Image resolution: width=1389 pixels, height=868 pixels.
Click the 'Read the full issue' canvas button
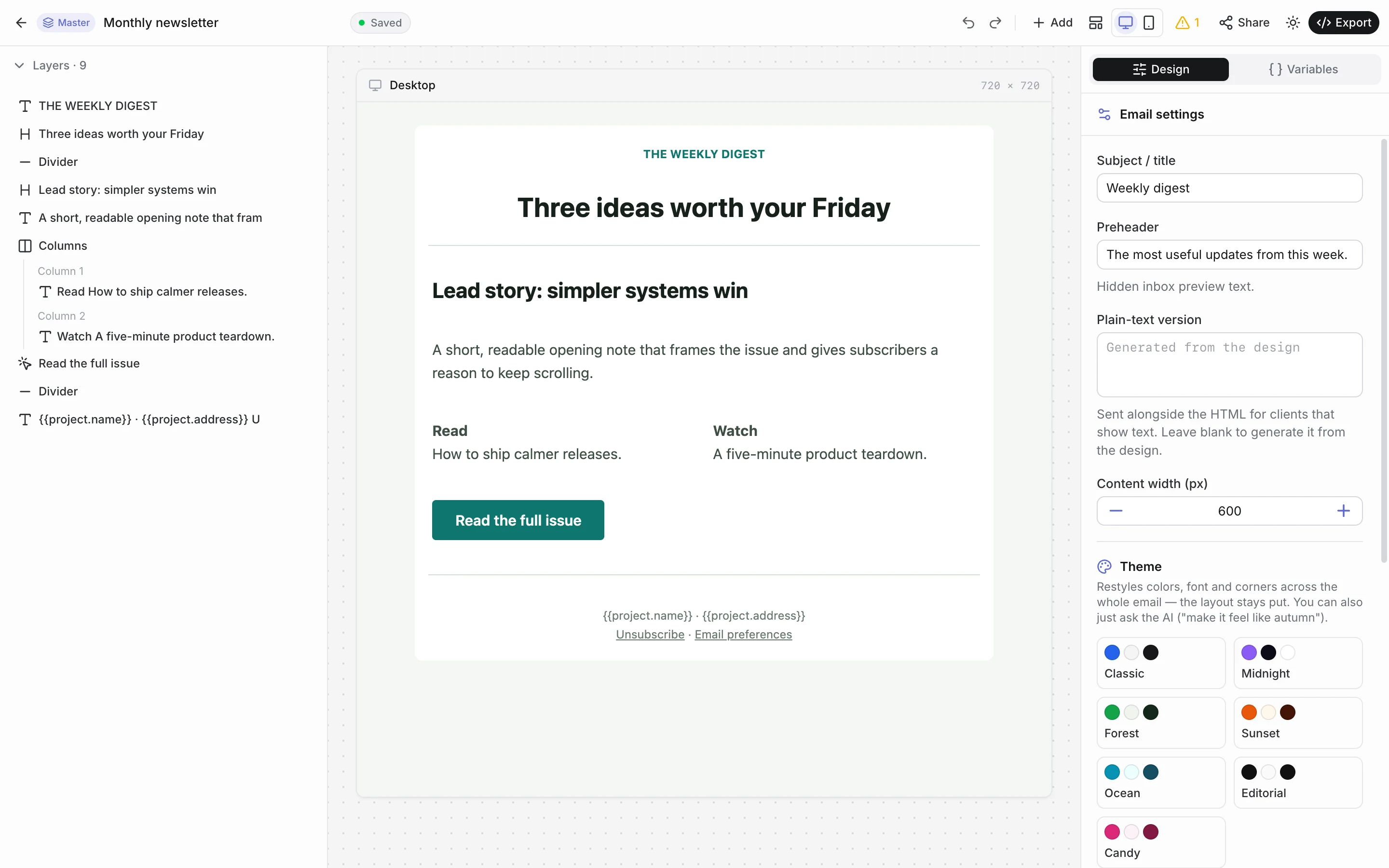pos(517,520)
